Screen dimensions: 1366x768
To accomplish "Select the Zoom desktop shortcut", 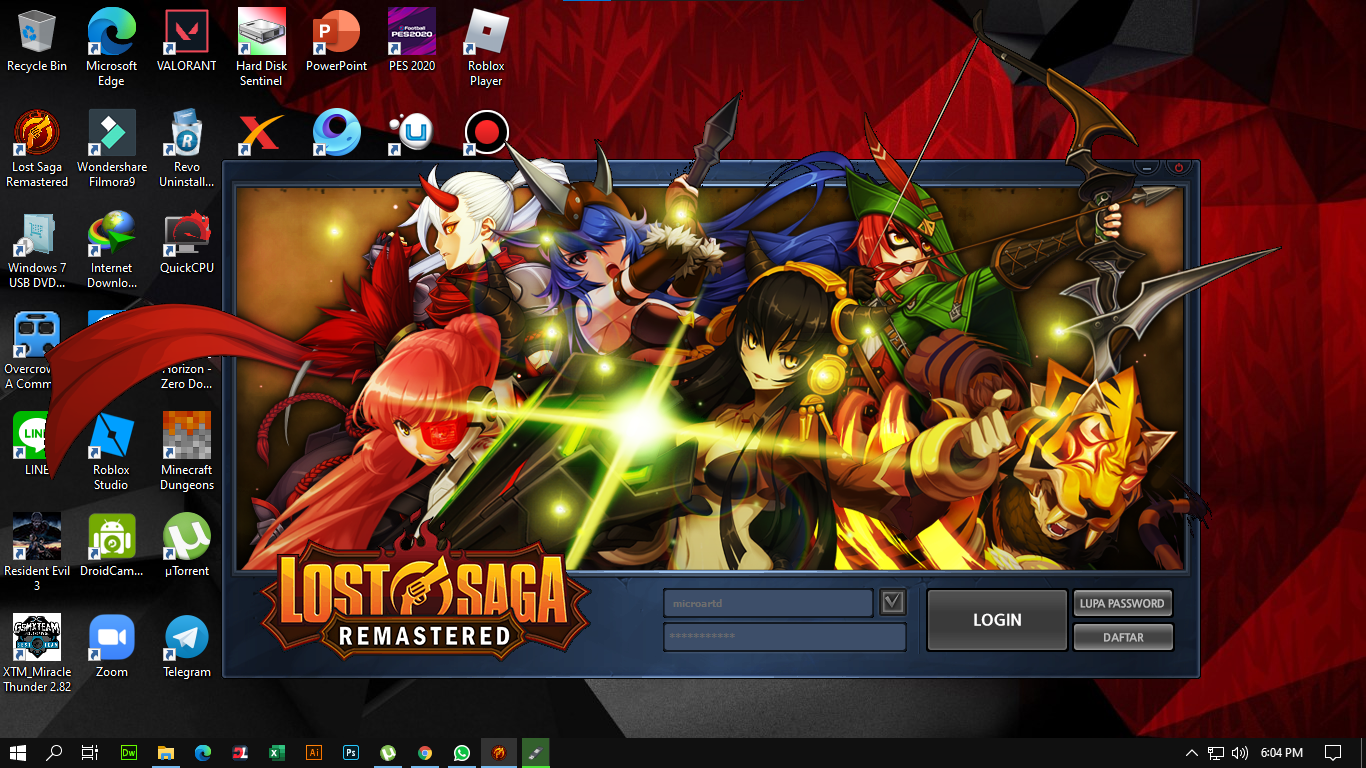I will 111,647.
